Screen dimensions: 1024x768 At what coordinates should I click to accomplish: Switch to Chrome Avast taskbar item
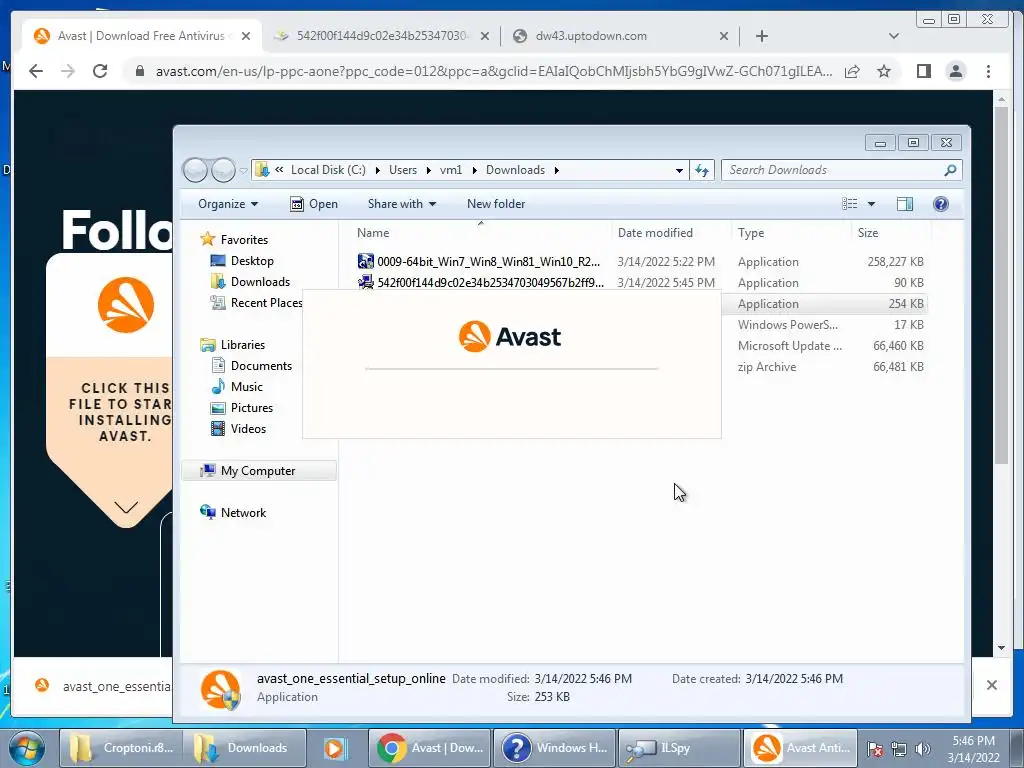pos(430,748)
